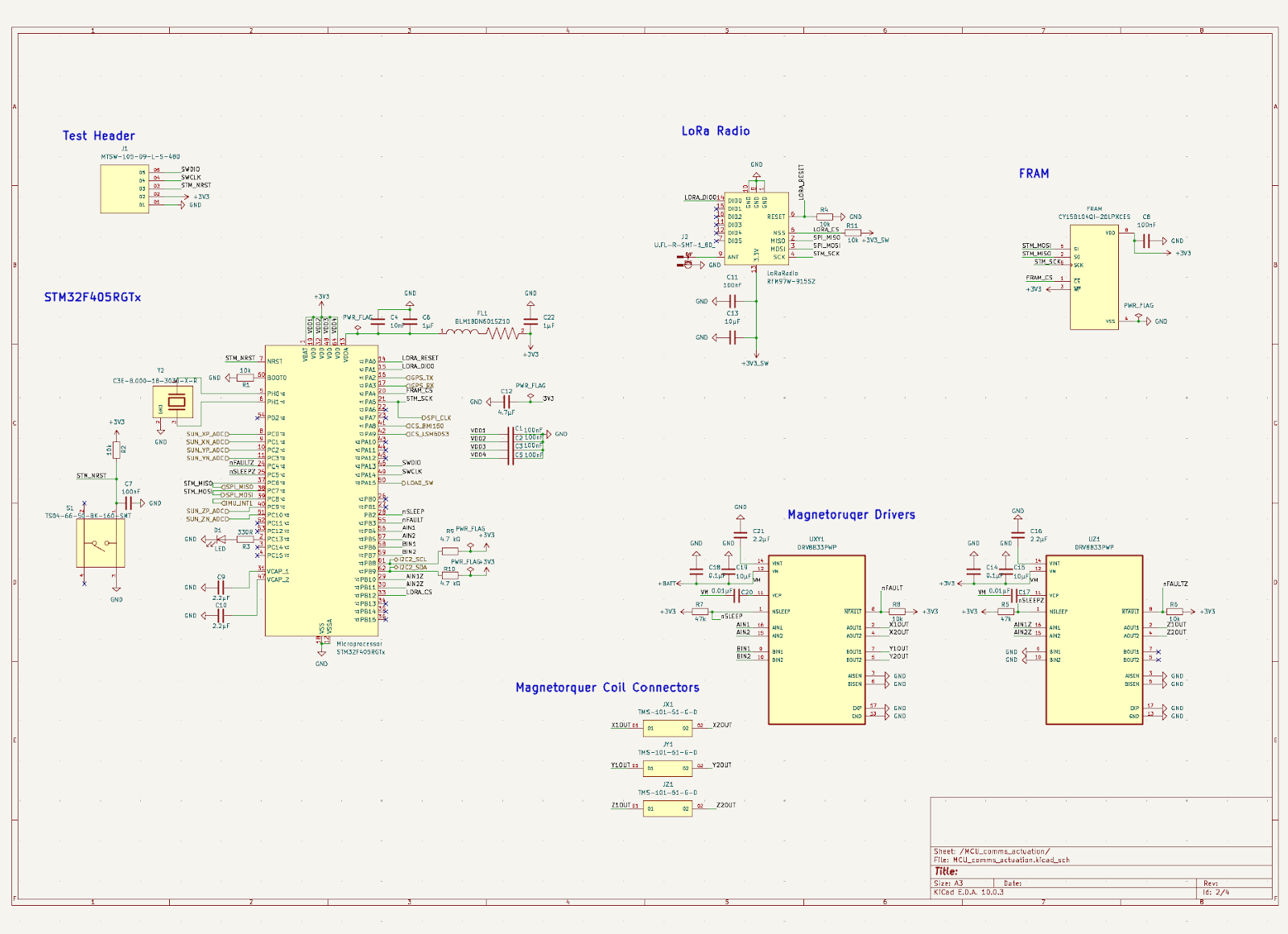
Task: Click the "CS_LSM6DS3" net label
Action: pos(427,434)
